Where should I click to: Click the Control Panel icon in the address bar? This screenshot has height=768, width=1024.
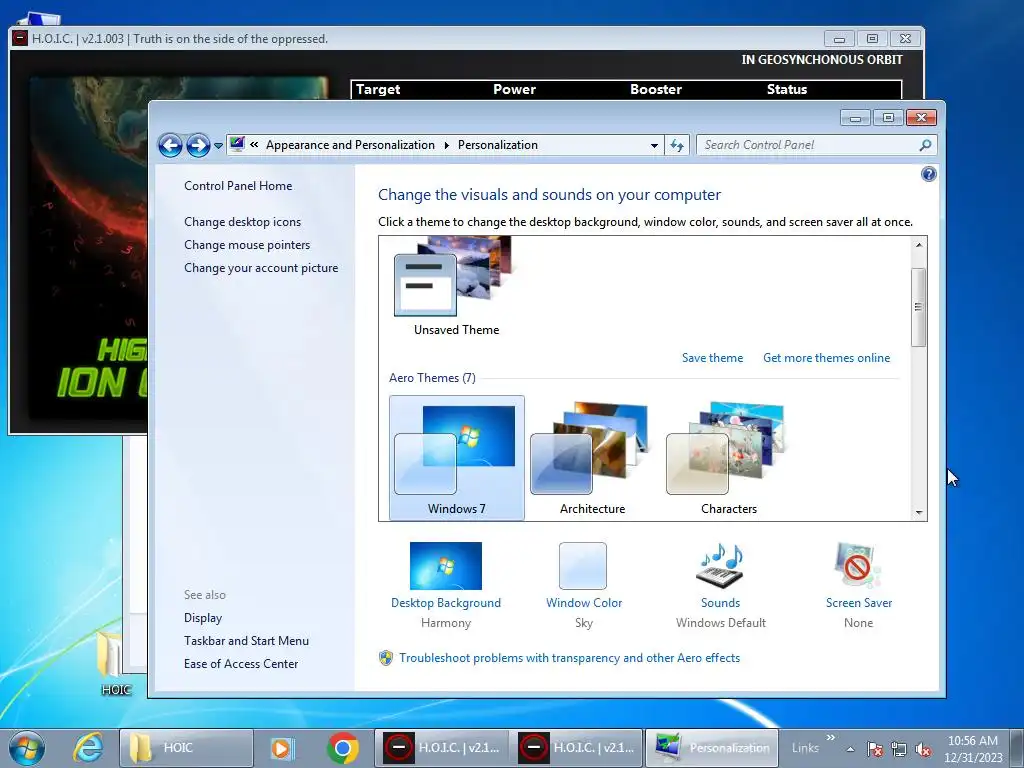tap(237, 144)
